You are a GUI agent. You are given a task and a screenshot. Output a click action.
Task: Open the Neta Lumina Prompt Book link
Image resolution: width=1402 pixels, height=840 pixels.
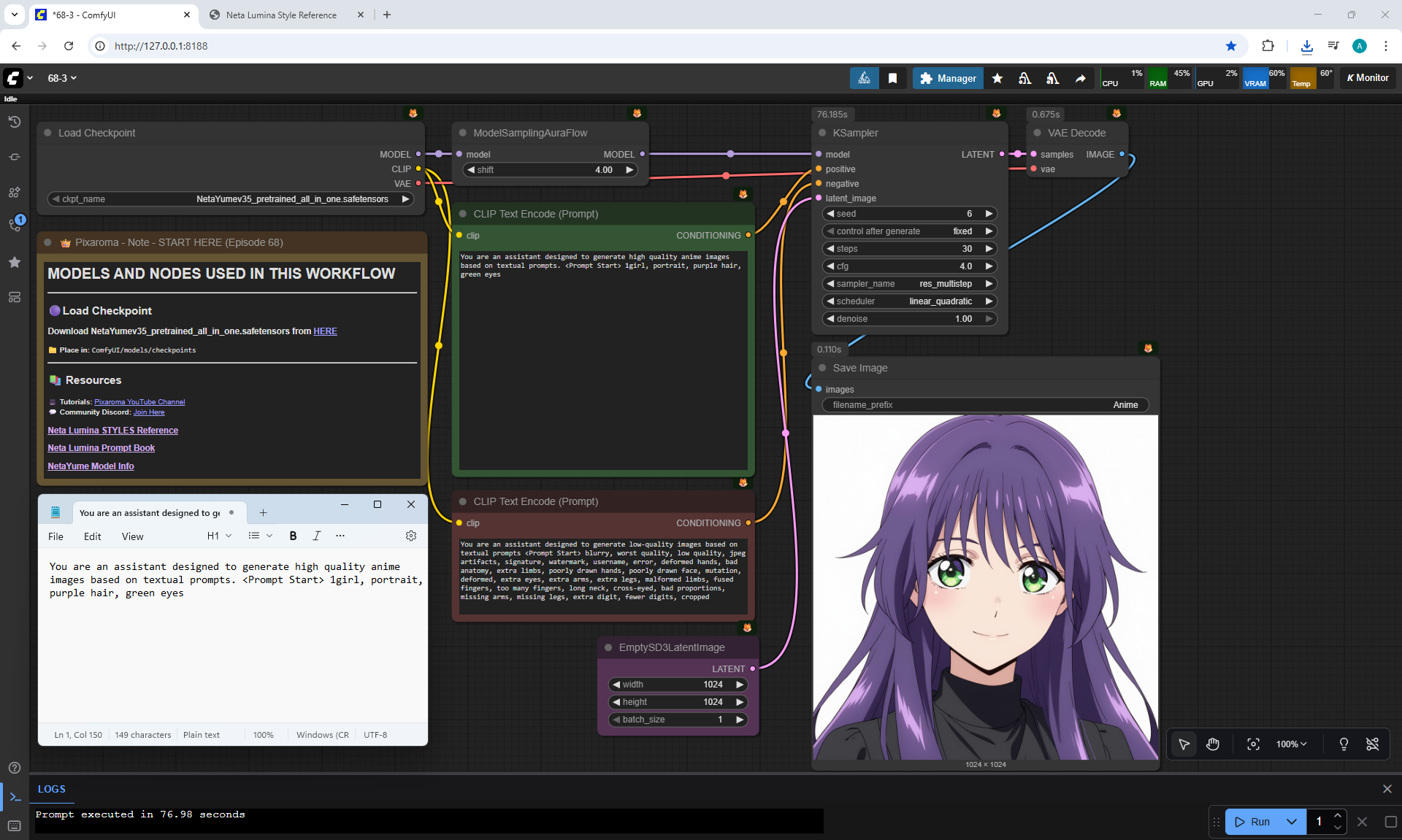coord(101,448)
